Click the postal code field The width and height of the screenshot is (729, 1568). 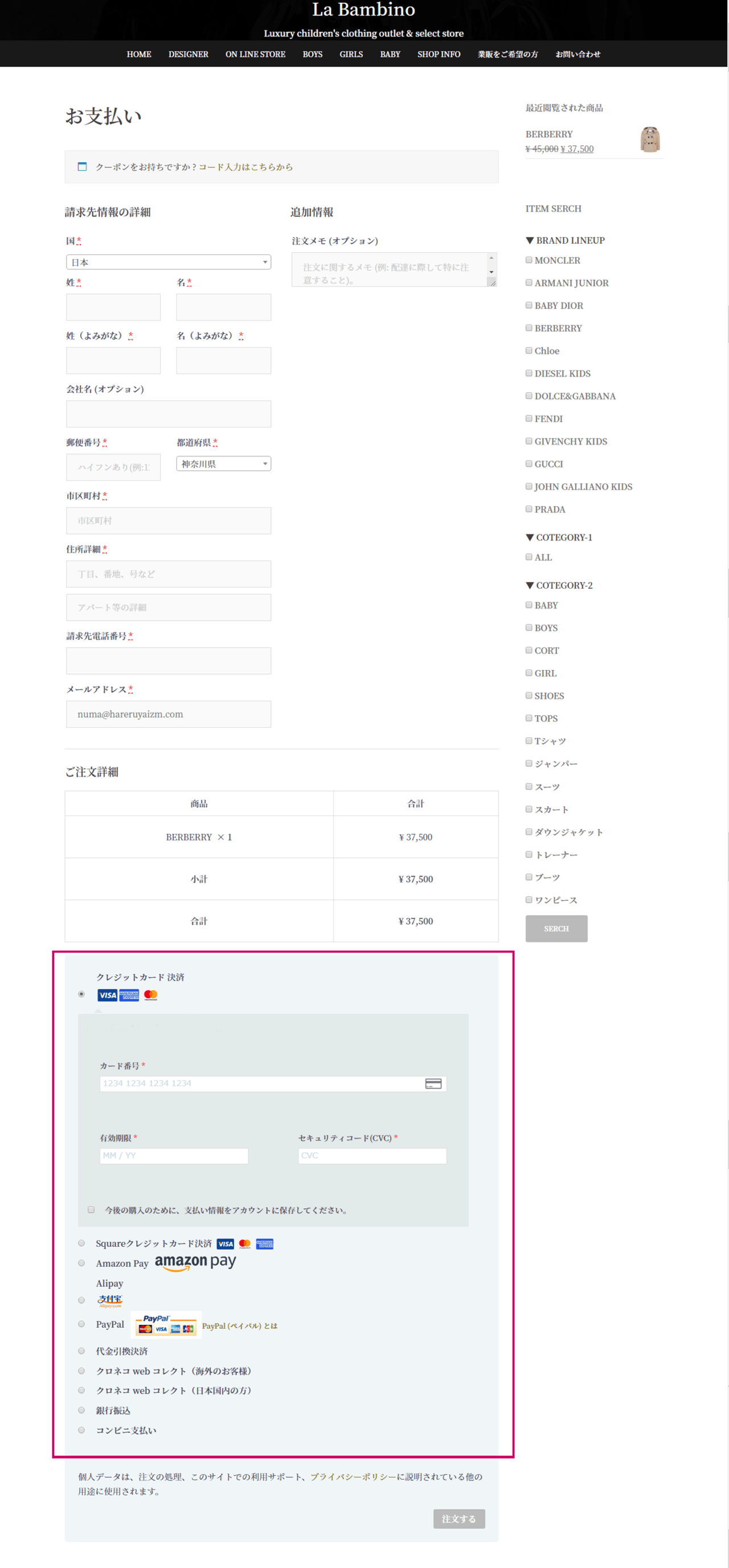[113, 467]
